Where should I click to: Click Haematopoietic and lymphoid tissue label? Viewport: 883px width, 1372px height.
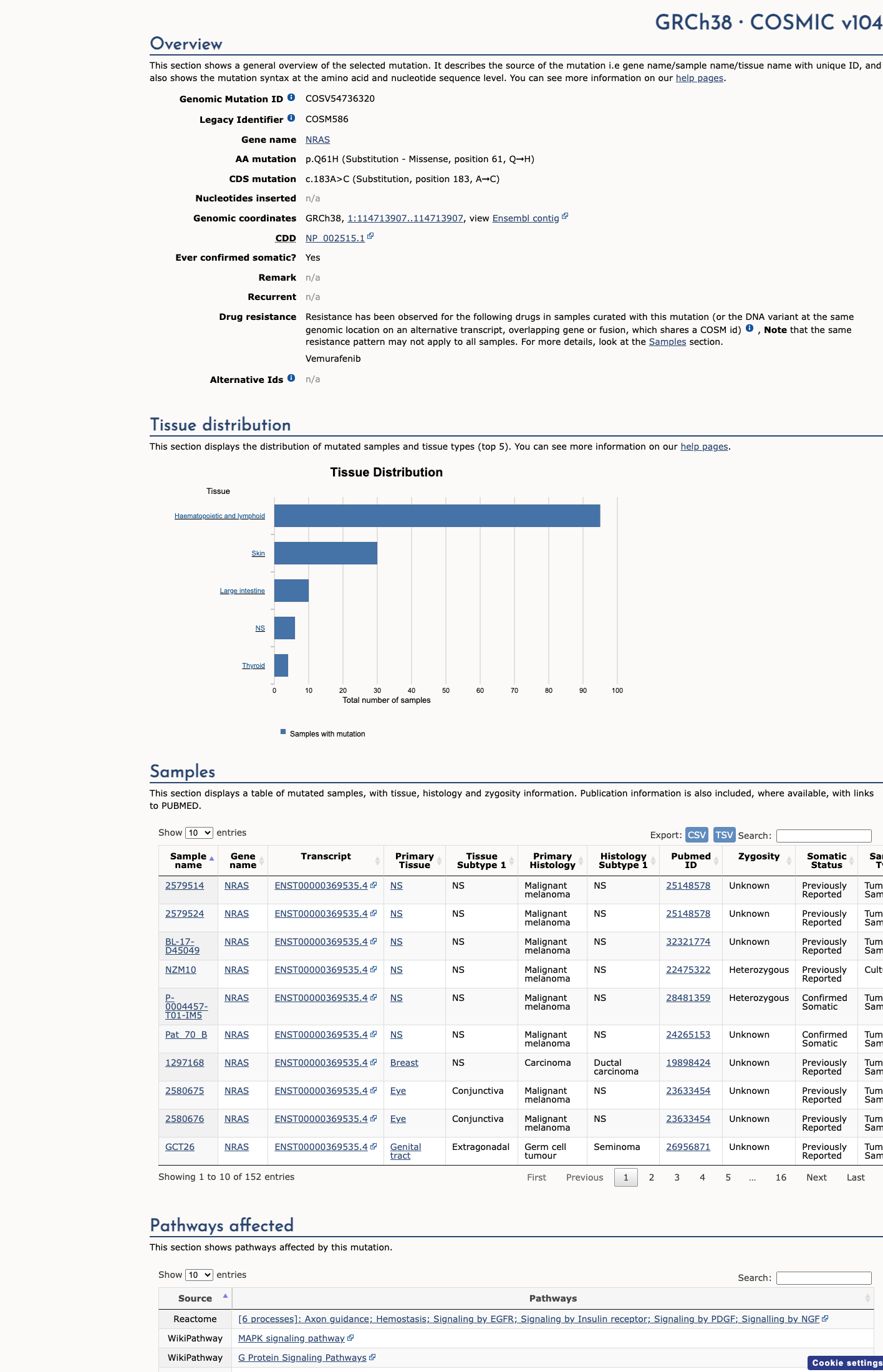220,516
